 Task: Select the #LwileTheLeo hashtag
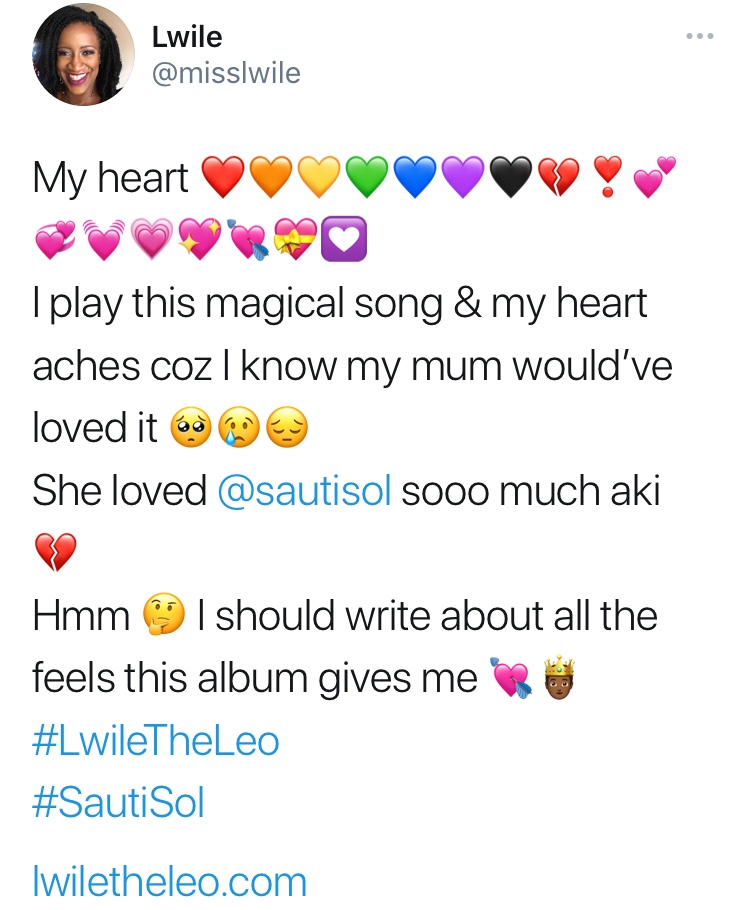[x=156, y=741]
